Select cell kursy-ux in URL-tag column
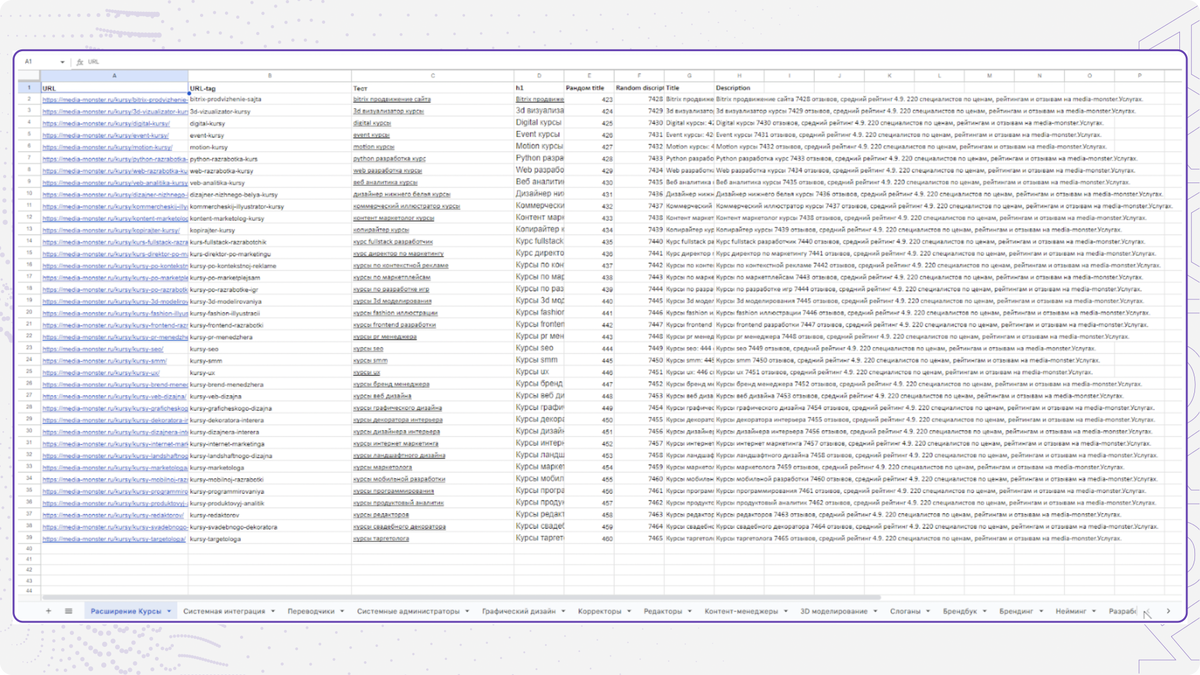 pos(269,373)
